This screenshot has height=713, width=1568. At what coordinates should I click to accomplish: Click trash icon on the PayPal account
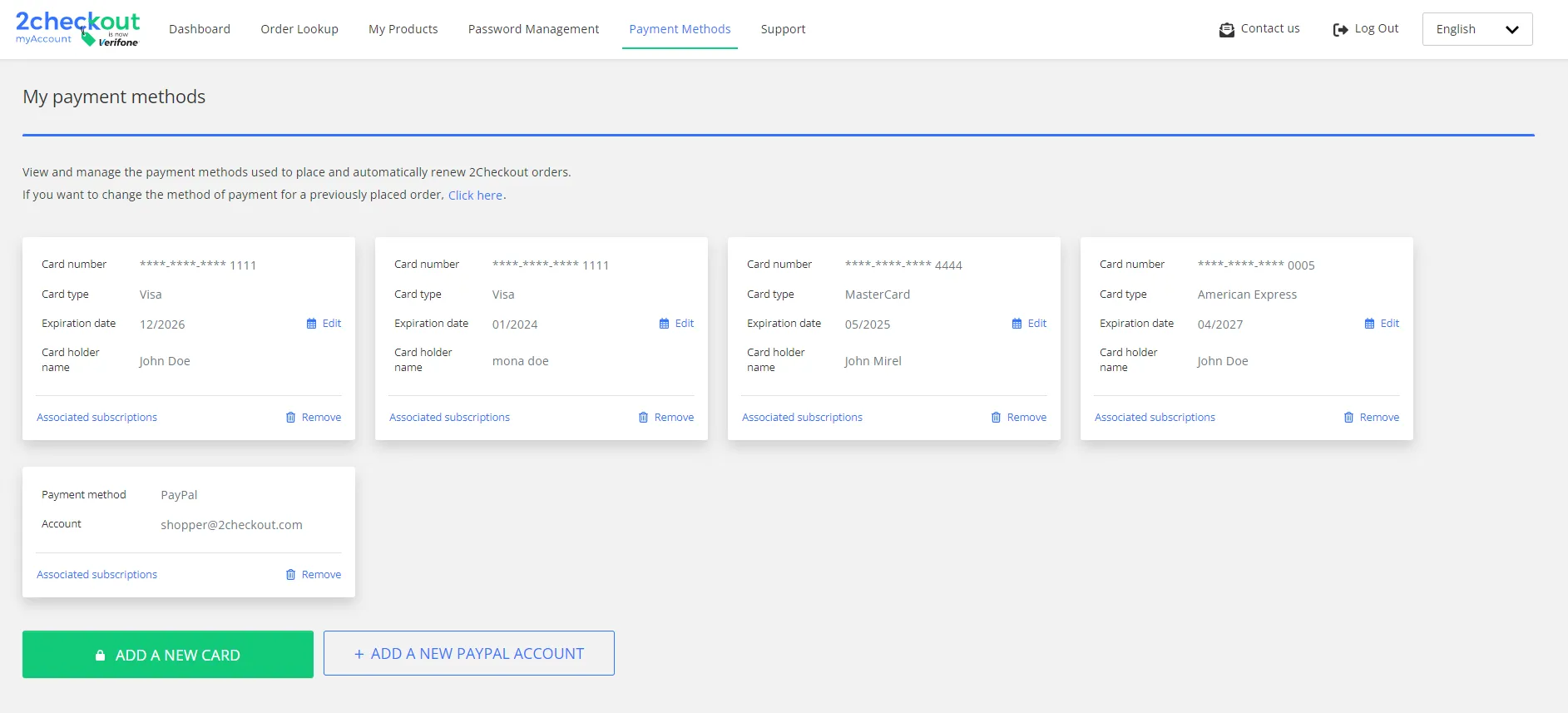[290, 575]
